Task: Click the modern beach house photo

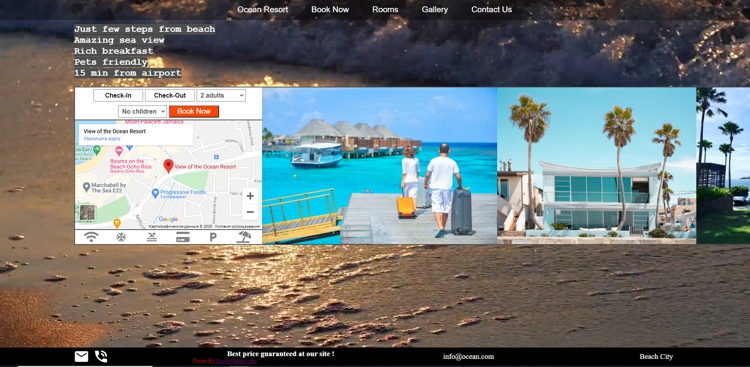Action: 596,166
